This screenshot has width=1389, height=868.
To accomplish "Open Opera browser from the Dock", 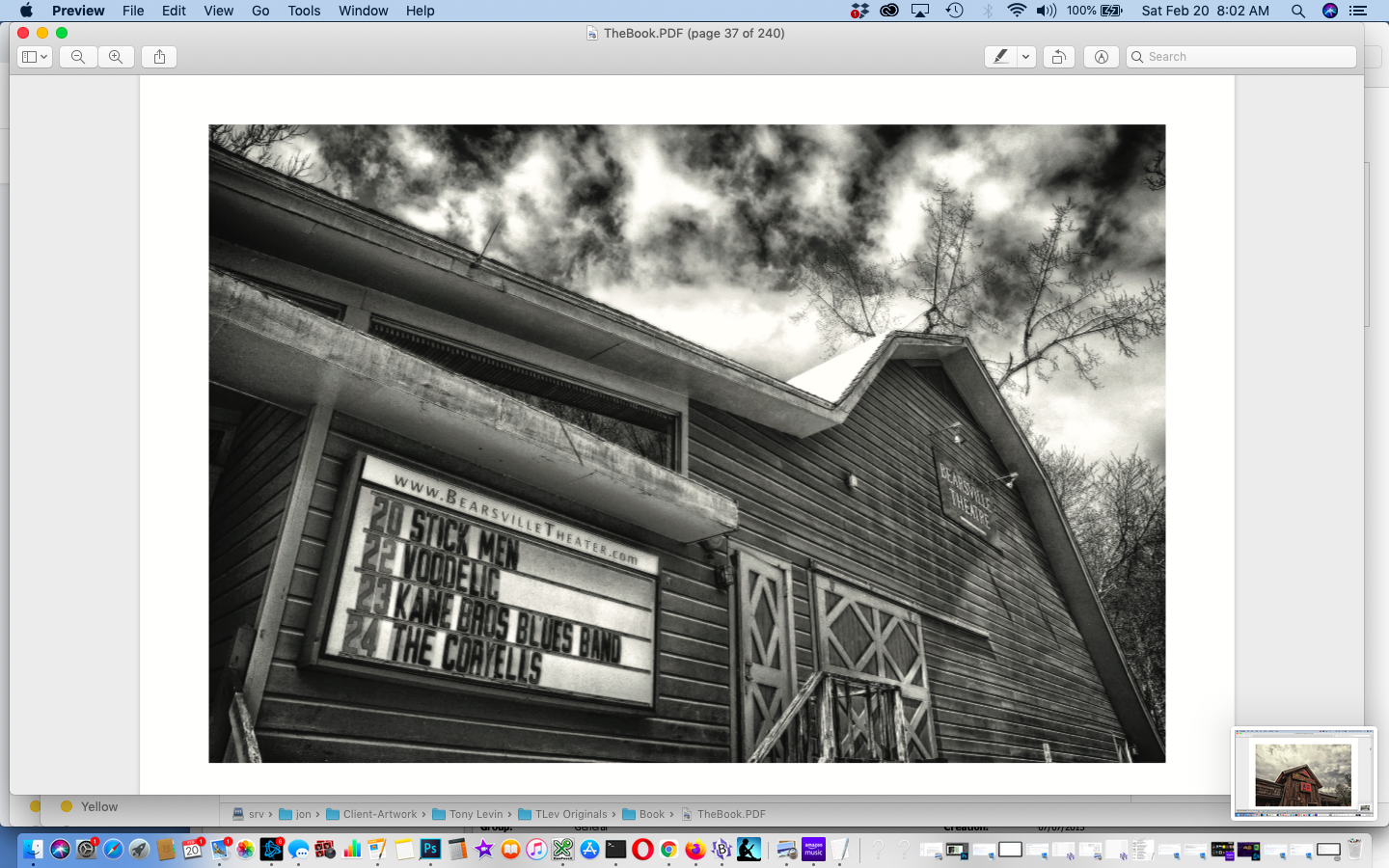I will [x=642, y=849].
